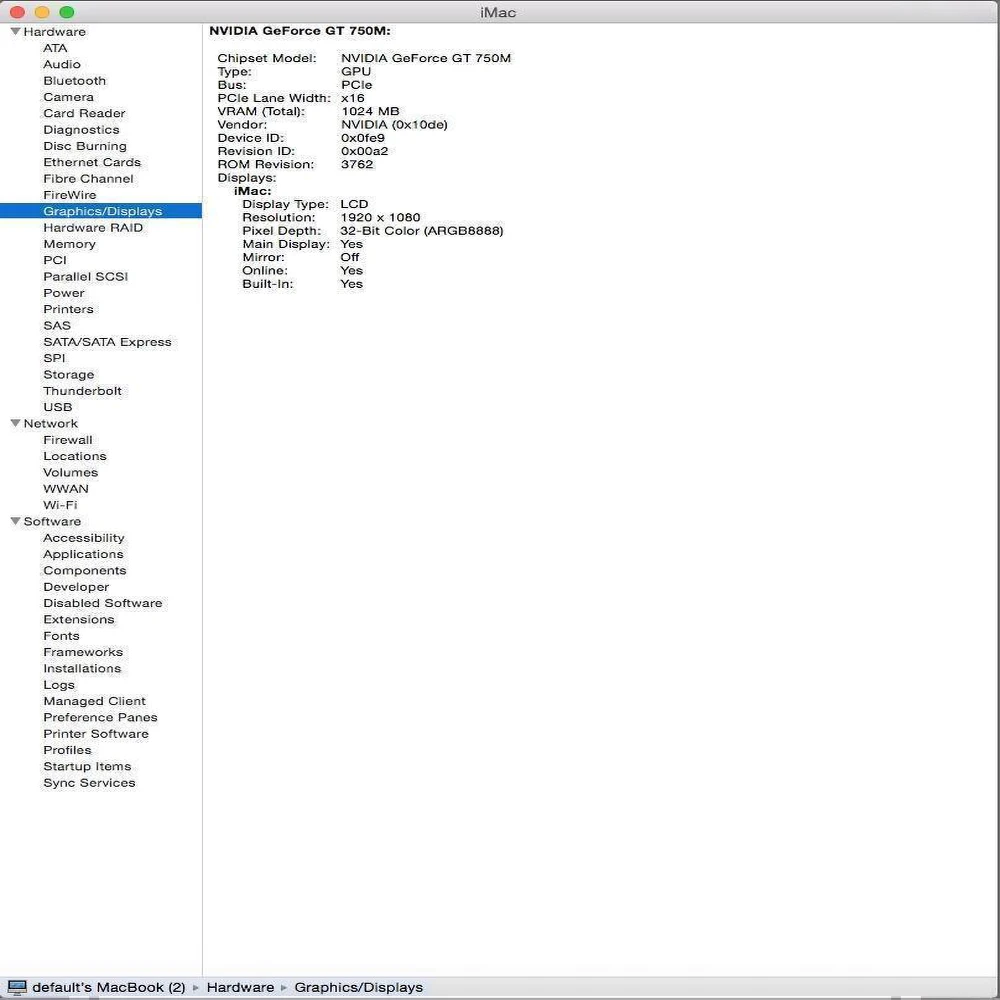1000x1000 pixels.
Task: Open Frameworks entry
Action: pyautogui.click(x=83, y=652)
